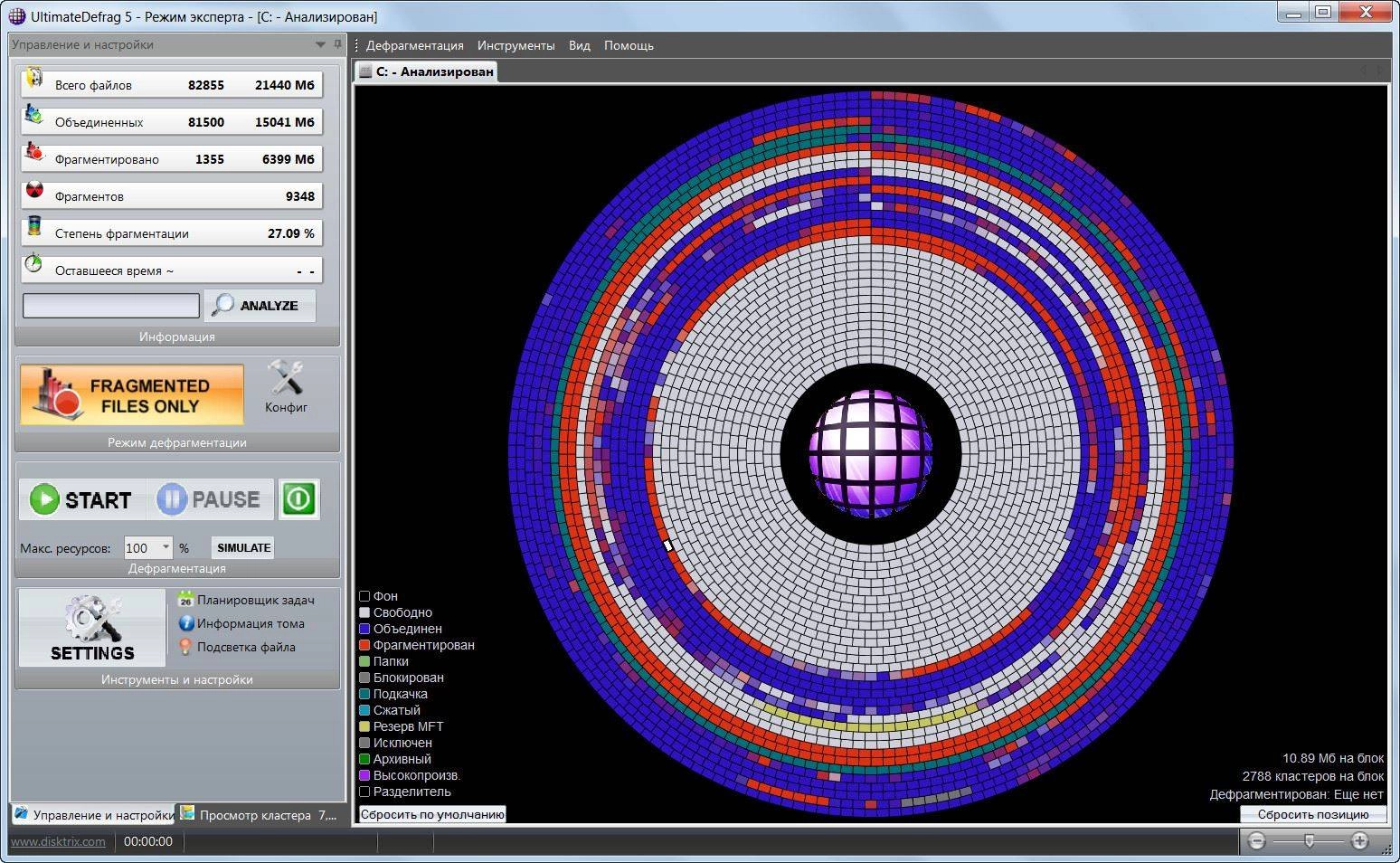The image size is (1400, 863).
Task: Click Фрагментов value 9348
Action: [300, 196]
